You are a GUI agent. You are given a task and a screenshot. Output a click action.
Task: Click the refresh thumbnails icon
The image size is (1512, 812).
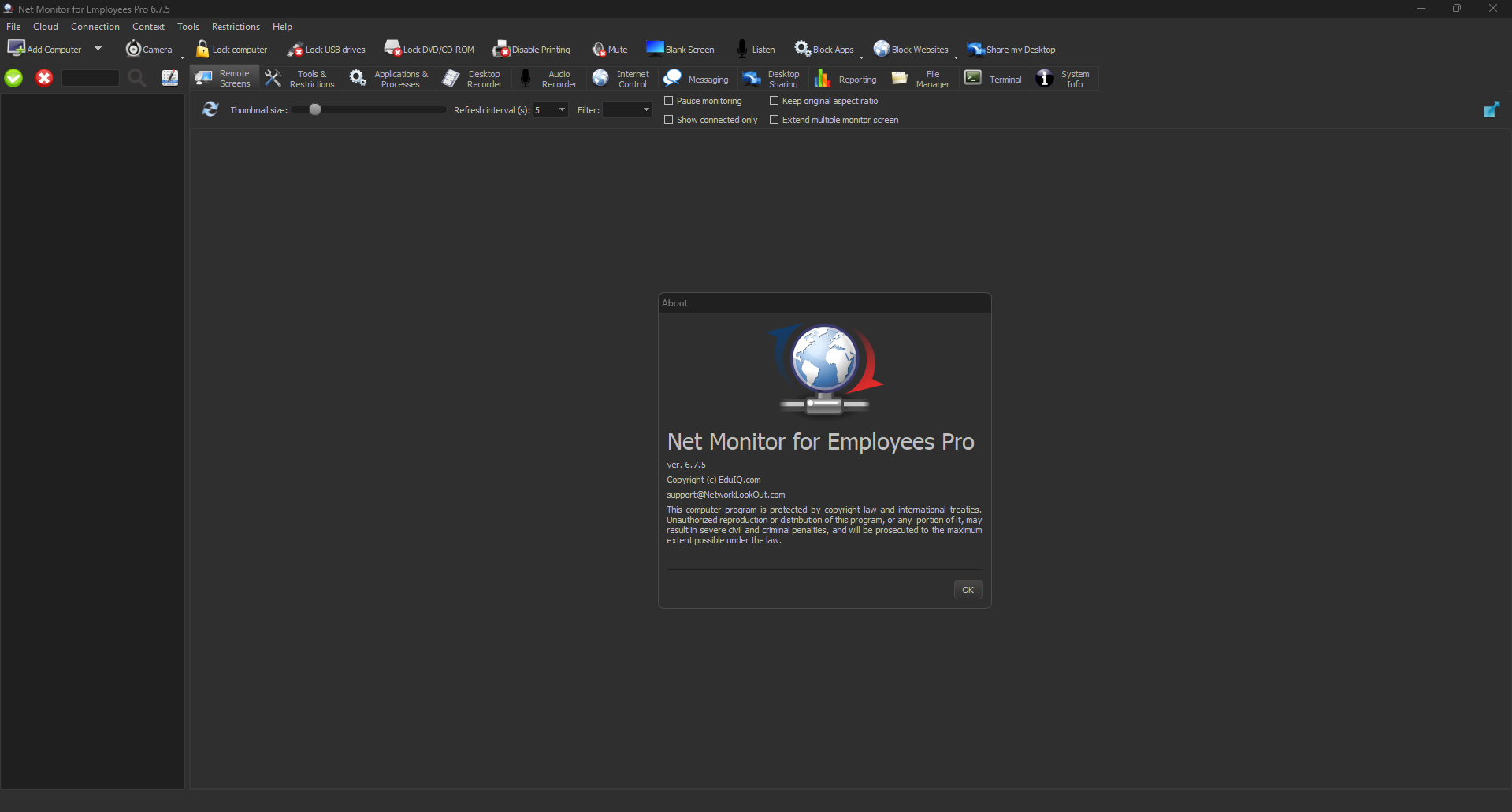[x=210, y=109]
